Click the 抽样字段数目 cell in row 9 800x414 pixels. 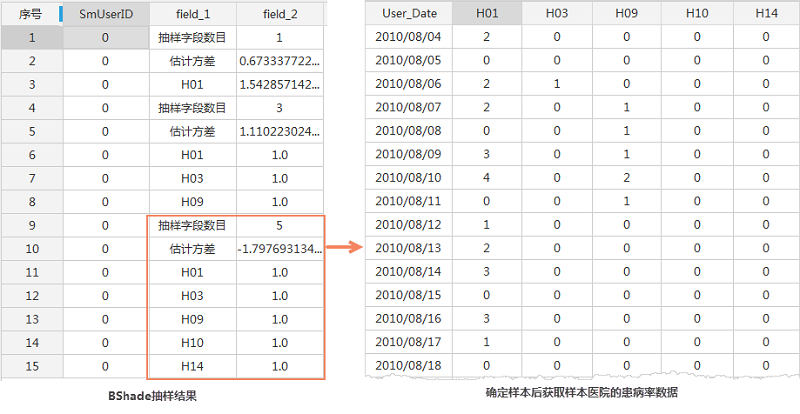(x=192, y=225)
